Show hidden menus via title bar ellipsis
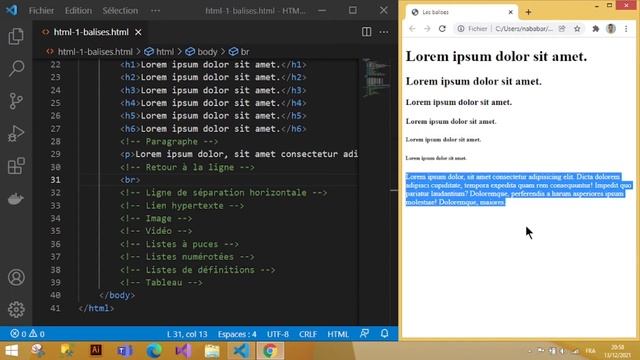This screenshot has height=360, width=640. 155,11
